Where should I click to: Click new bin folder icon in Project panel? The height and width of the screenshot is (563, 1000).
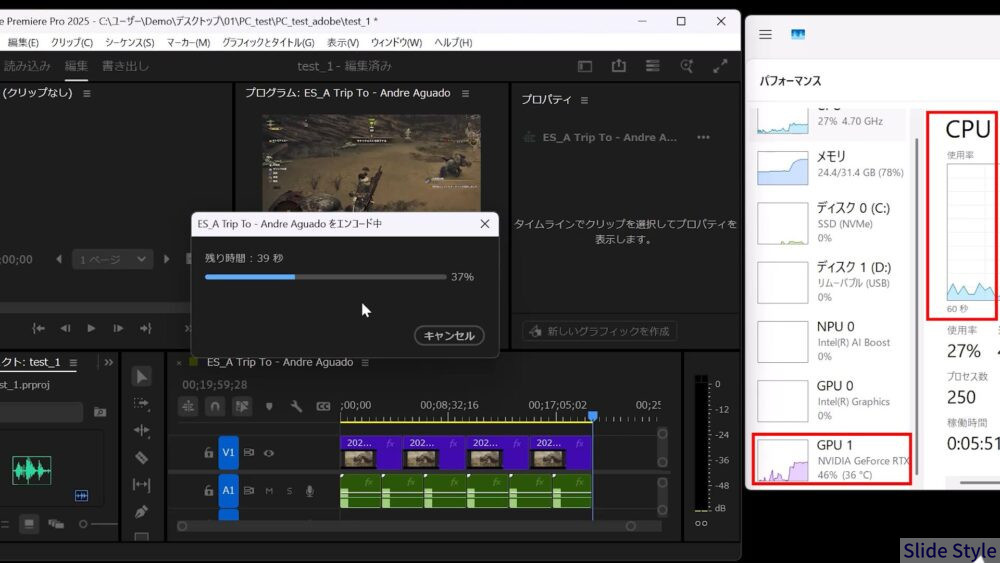100,412
